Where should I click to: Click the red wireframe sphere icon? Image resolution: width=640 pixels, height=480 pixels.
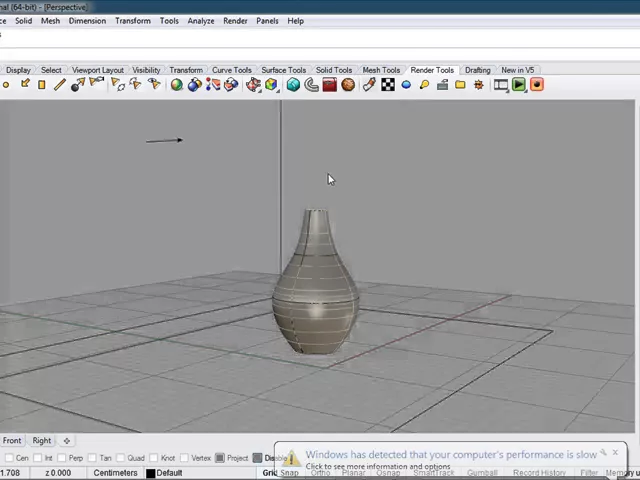pyautogui.click(x=253, y=84)
